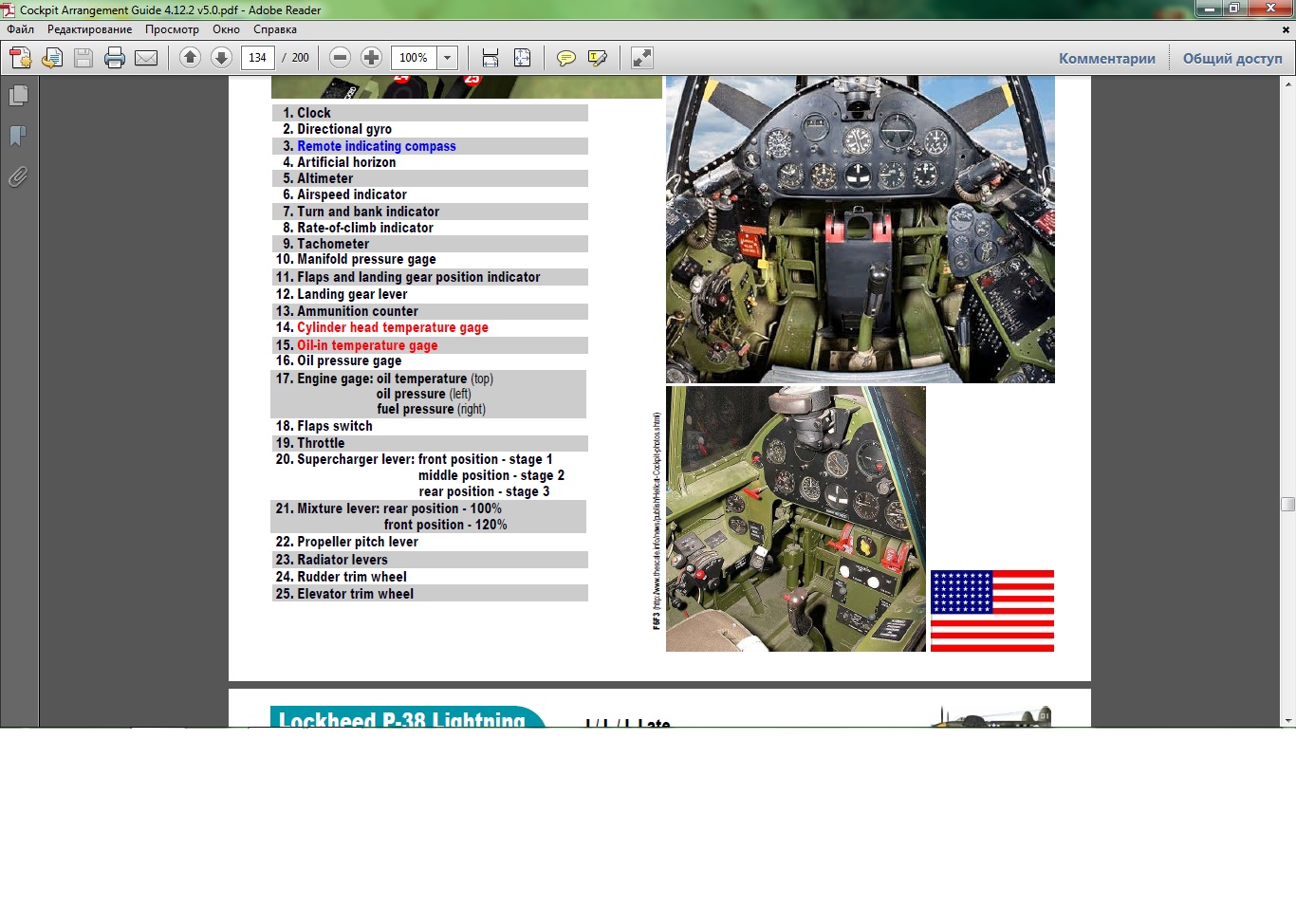Select the highlight text tool
The height and width of the screenshot is (924, 1296).
(598, 58)
